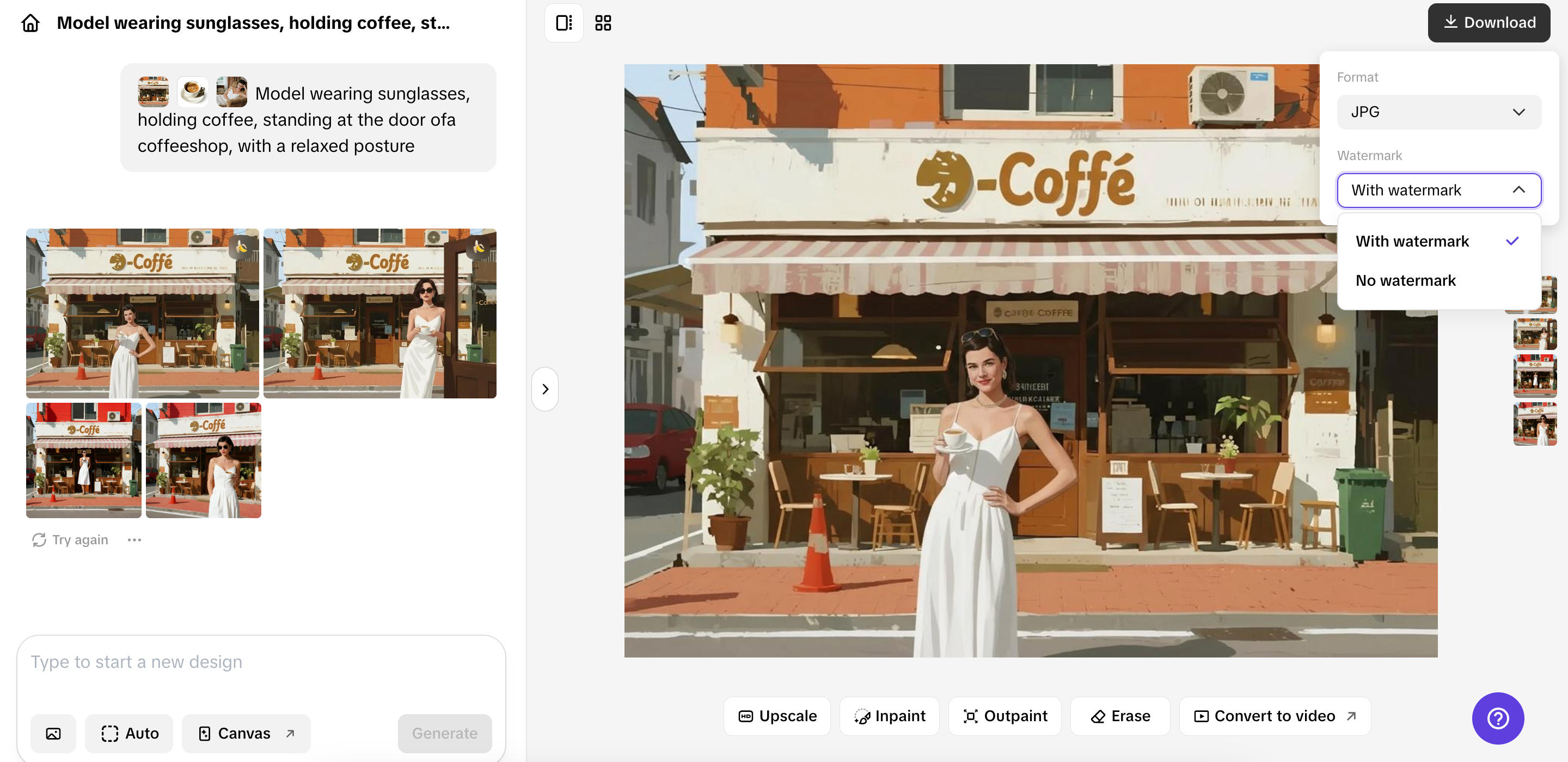
Task: Click the three-dots more options icon
Action: coord(134,540)
